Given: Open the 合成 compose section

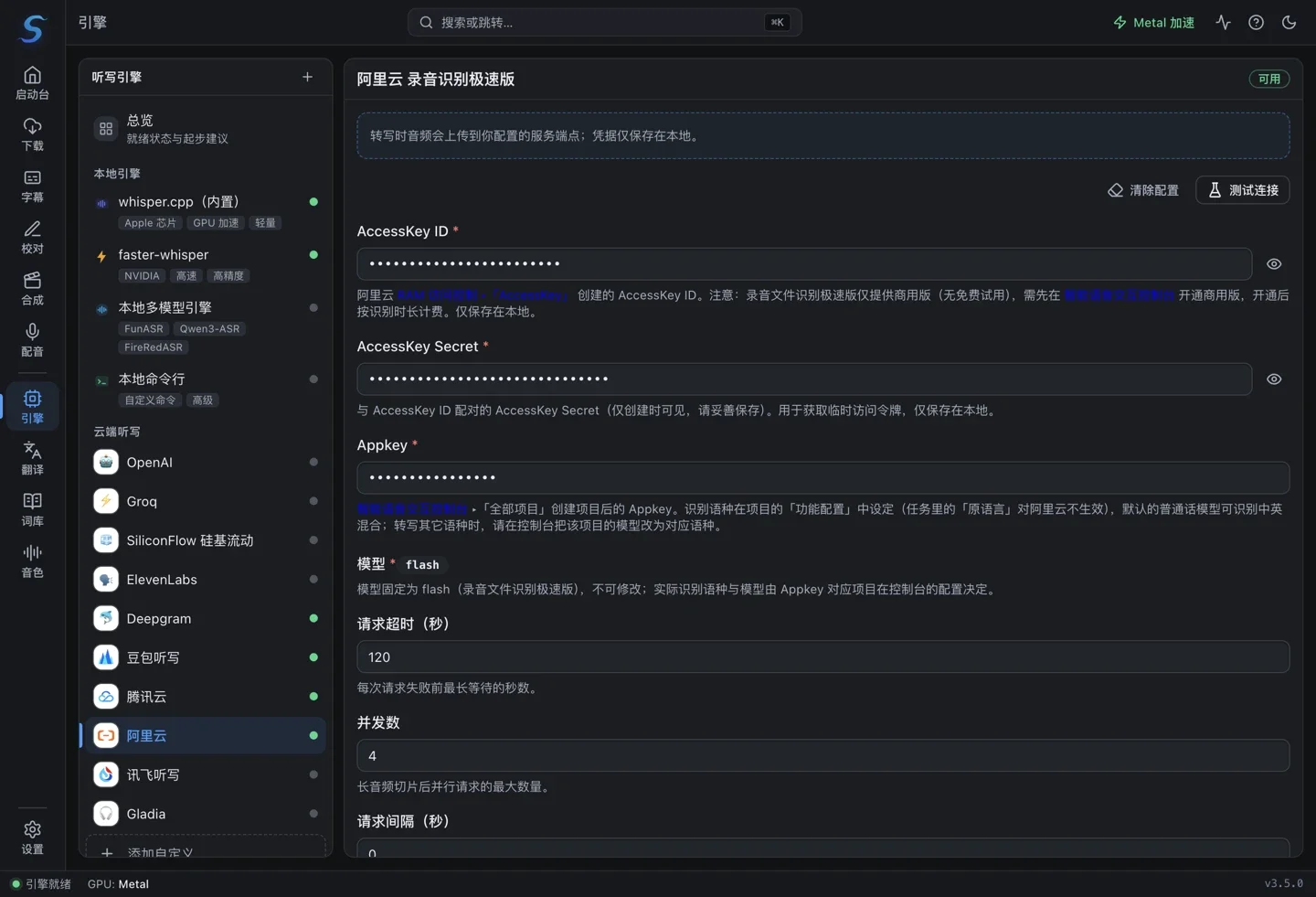Looking at the screenshot, I should (x=32, y=288).
